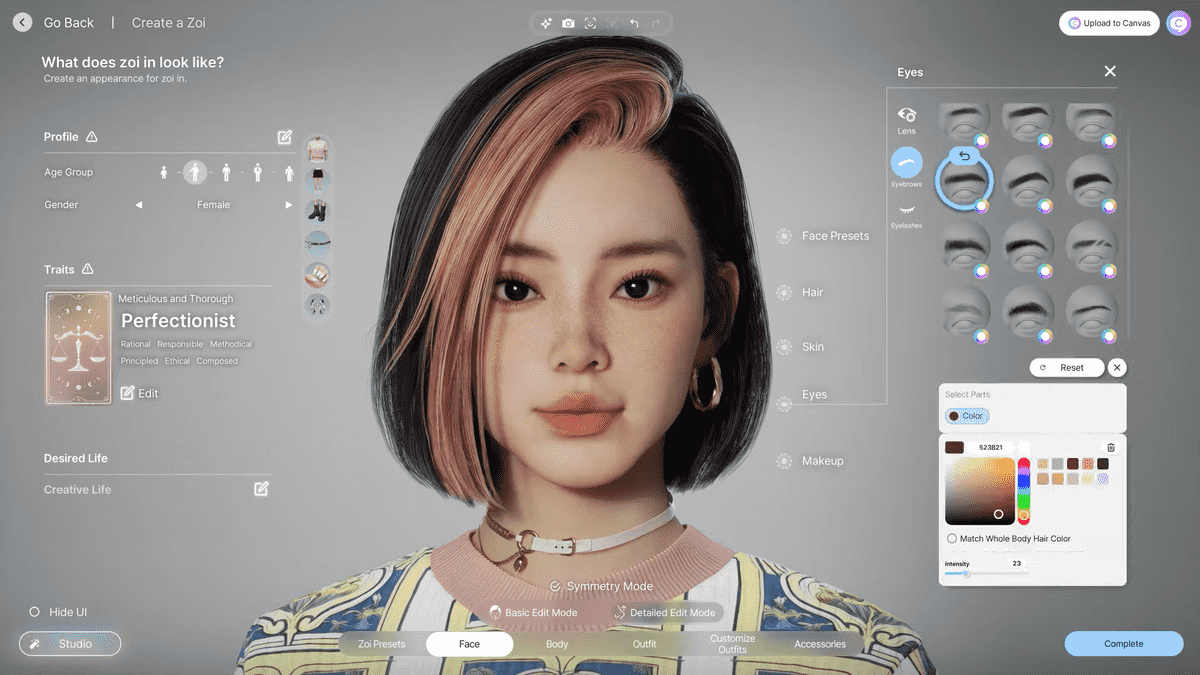Enable Match Whole Body Hair Color
1200x675 pixels.
point(952,538)
